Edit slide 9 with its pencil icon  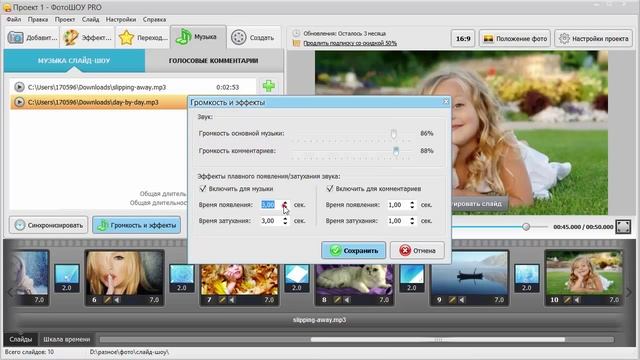452,300
